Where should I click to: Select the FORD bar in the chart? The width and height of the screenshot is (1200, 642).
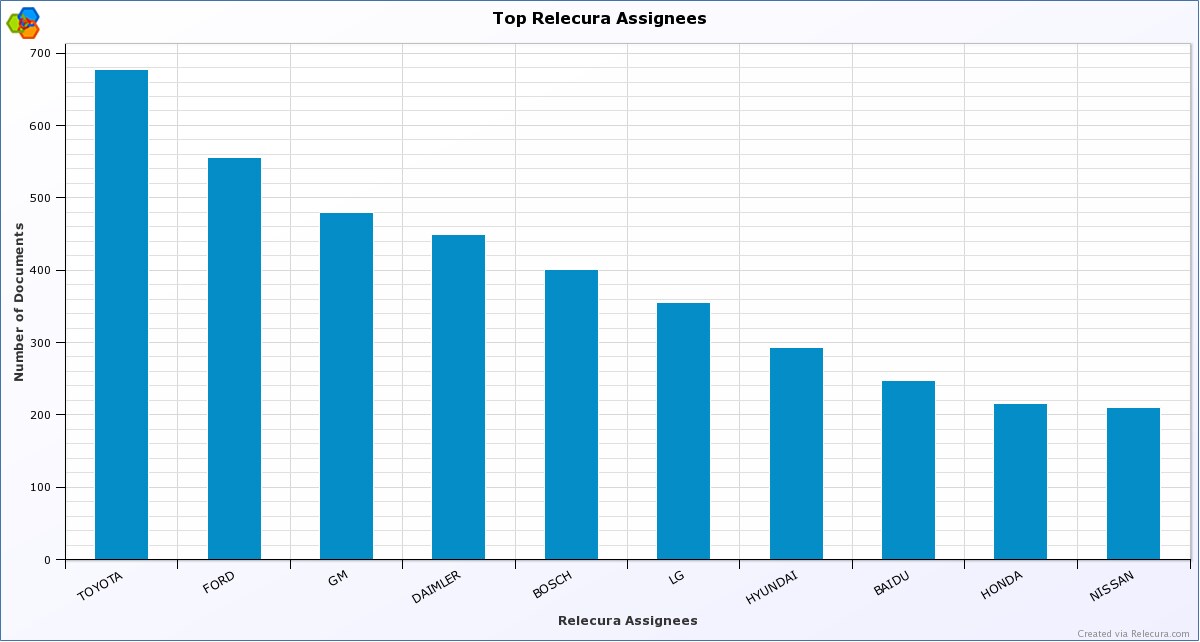point(234,359)
